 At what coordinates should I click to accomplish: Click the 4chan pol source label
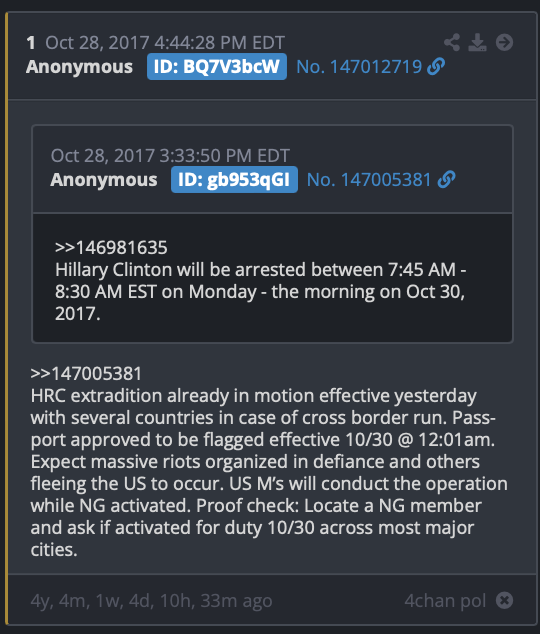pyautogui.click(x=445, y=601)
